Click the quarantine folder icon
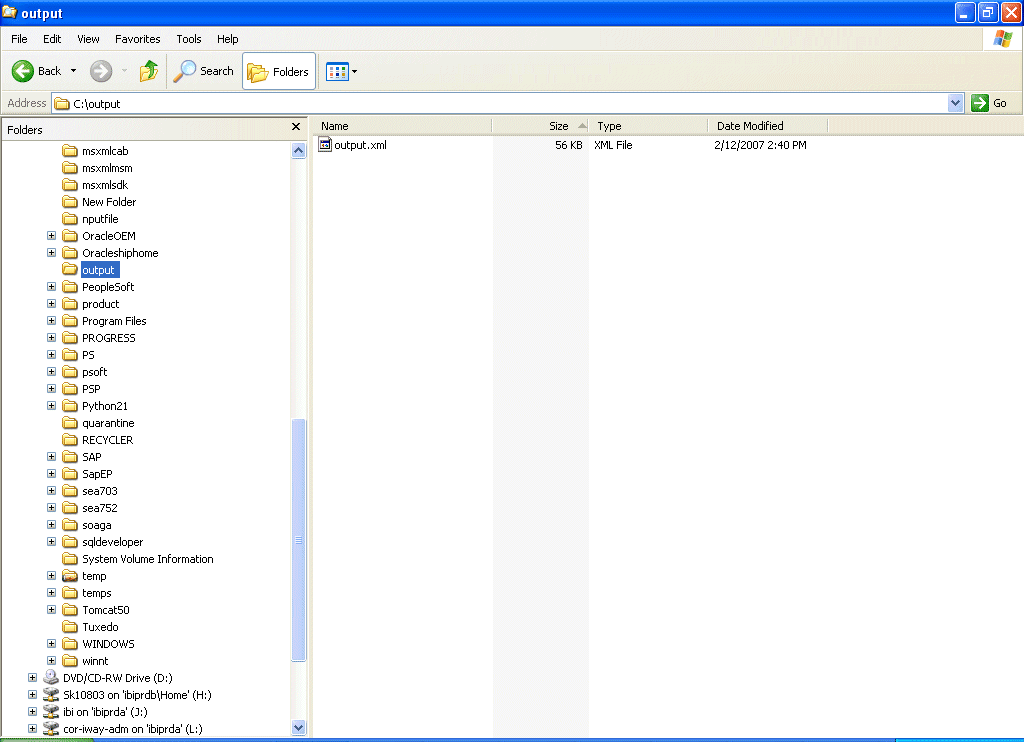The height and width of the screenshot is (742, 1024). (70, 423)
